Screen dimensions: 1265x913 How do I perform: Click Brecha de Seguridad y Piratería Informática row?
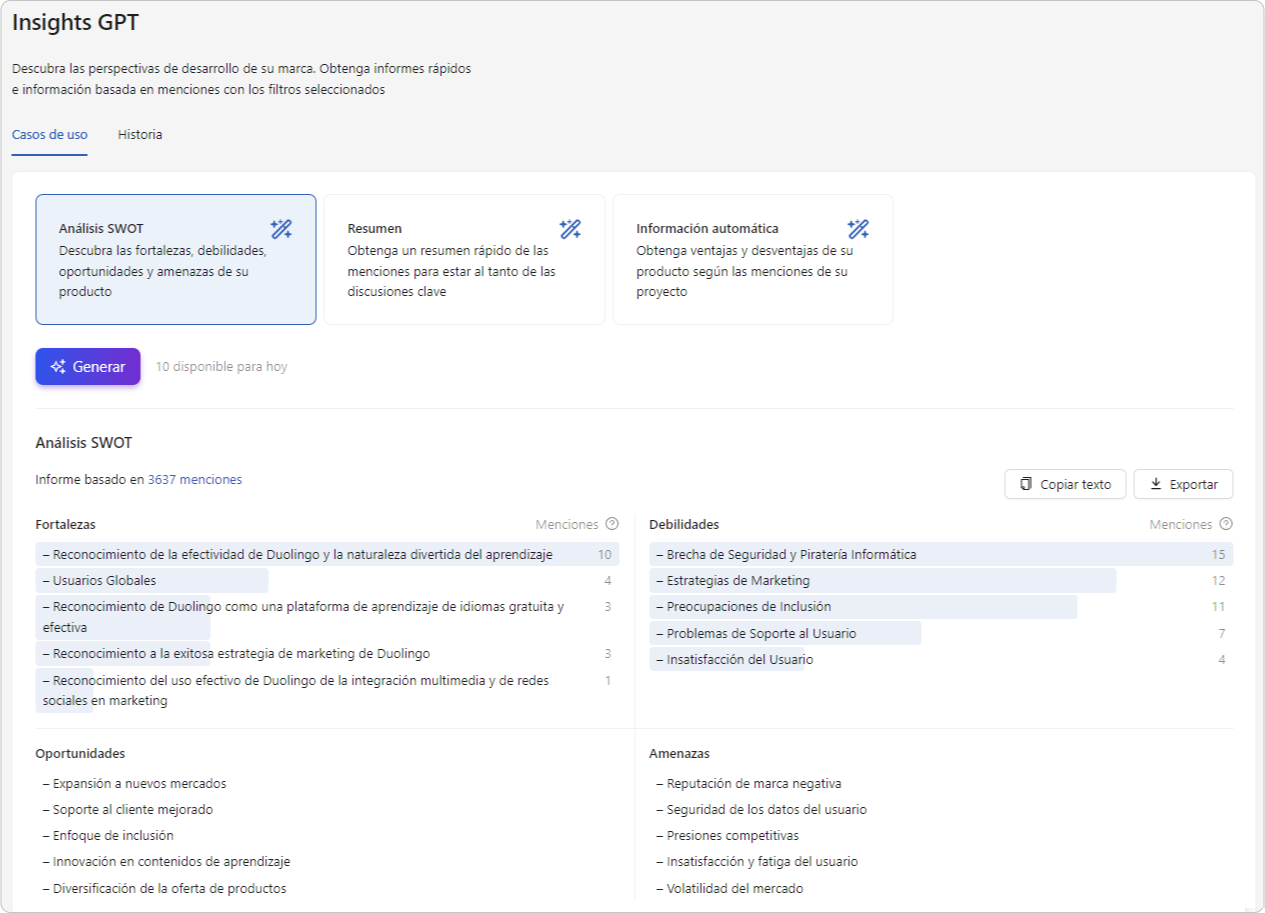point(941,555)
